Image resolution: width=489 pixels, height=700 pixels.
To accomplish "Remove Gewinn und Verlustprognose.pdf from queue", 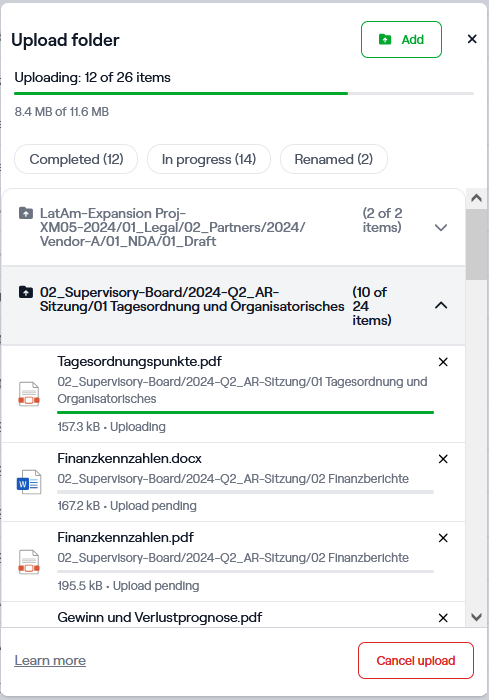I will [443, 618].
